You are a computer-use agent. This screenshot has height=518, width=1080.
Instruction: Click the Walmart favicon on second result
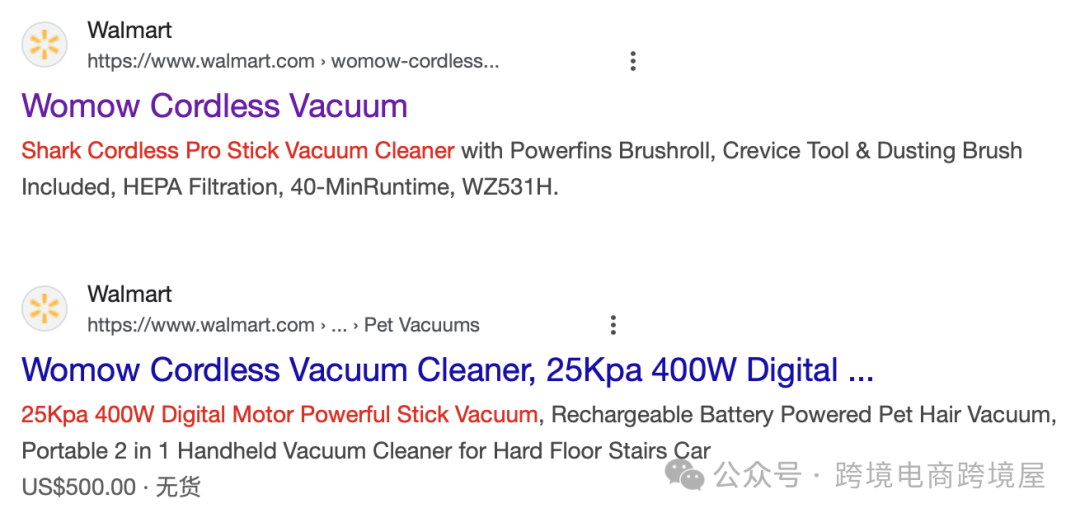(x=45, y=309)
